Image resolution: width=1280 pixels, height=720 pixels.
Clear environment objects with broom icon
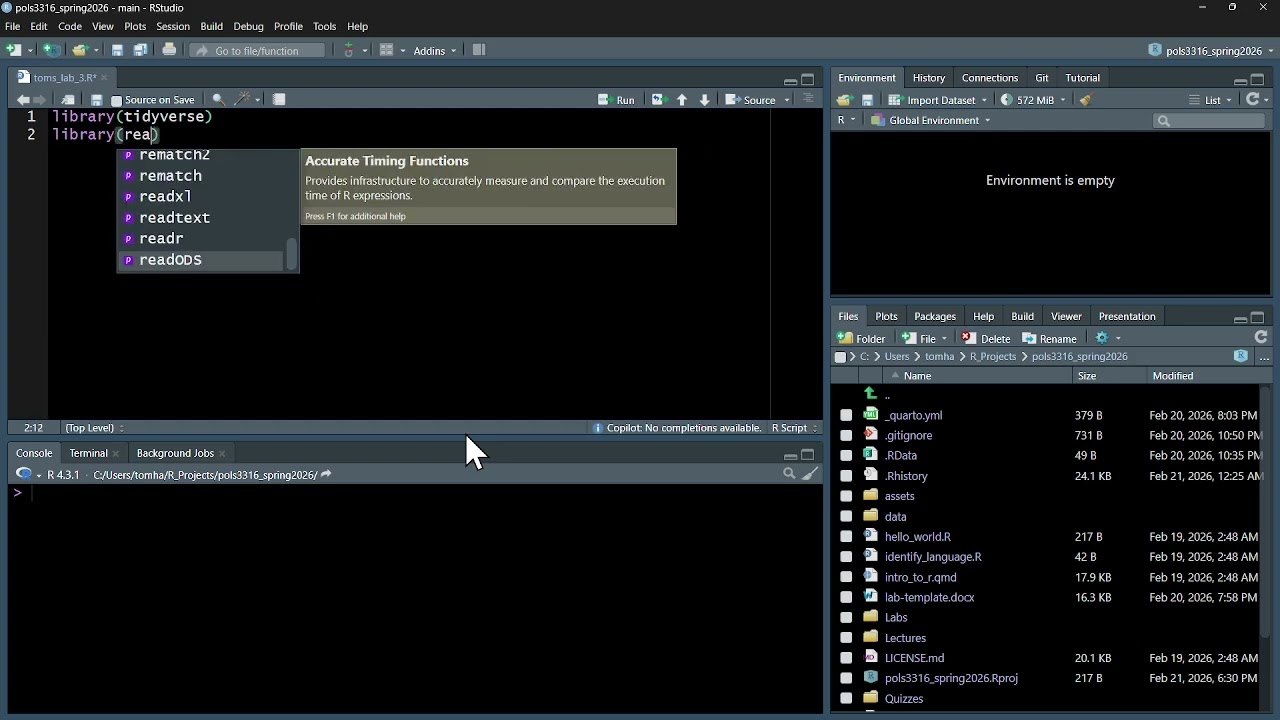[x=1085, y=100]
